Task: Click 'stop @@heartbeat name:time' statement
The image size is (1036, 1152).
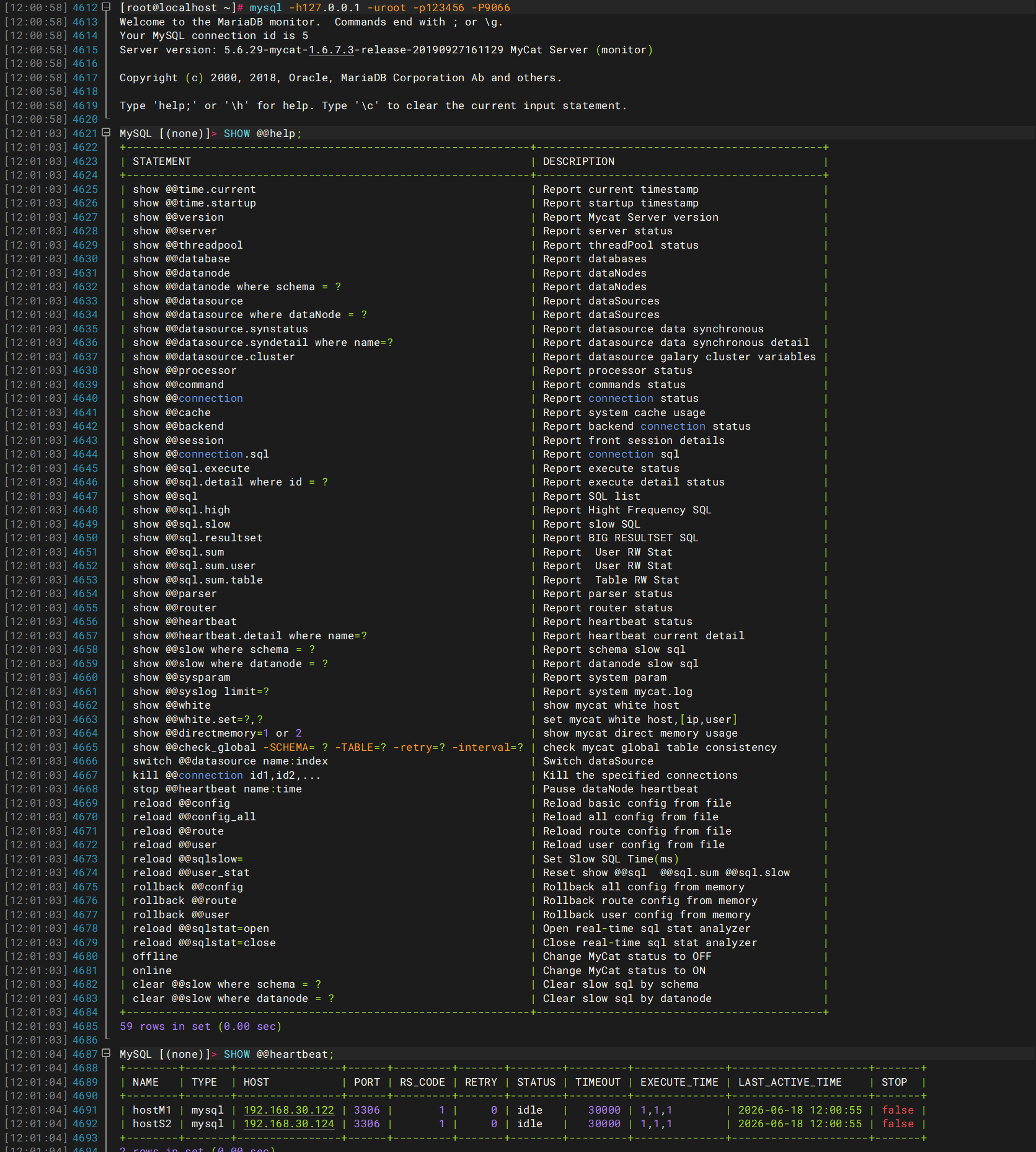Action: point(217,789)
